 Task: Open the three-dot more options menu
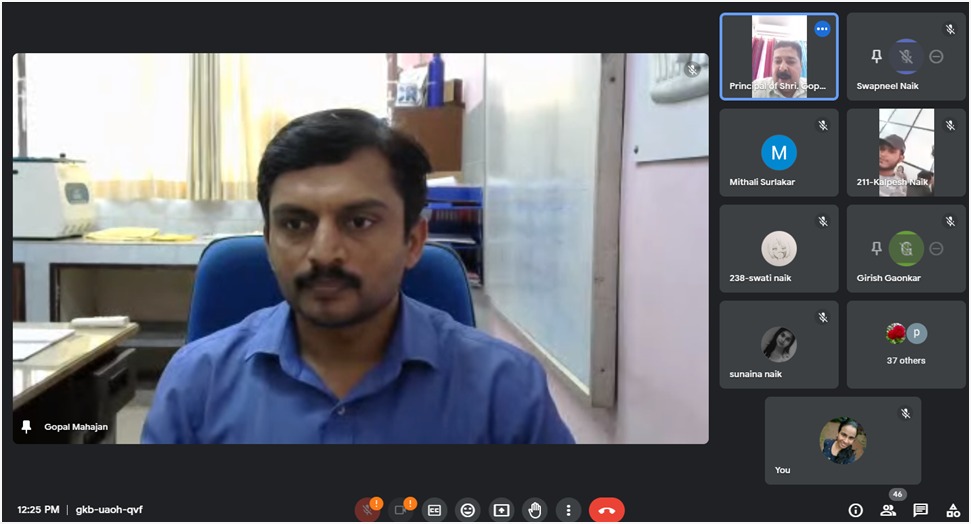point(568,510)
